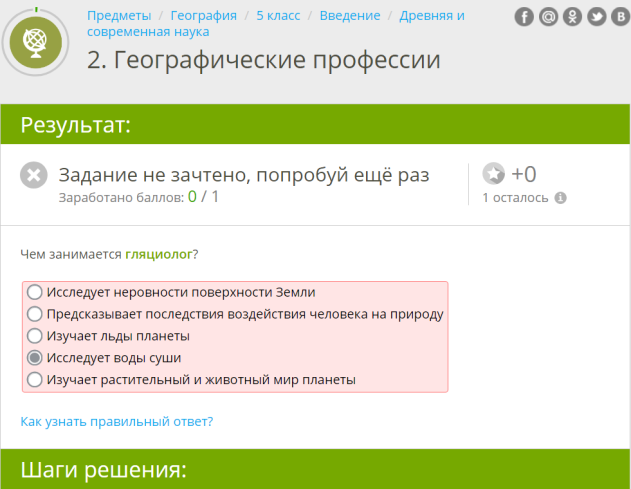
Task: Click the globe subject logo
Action: tap(38, 41)
